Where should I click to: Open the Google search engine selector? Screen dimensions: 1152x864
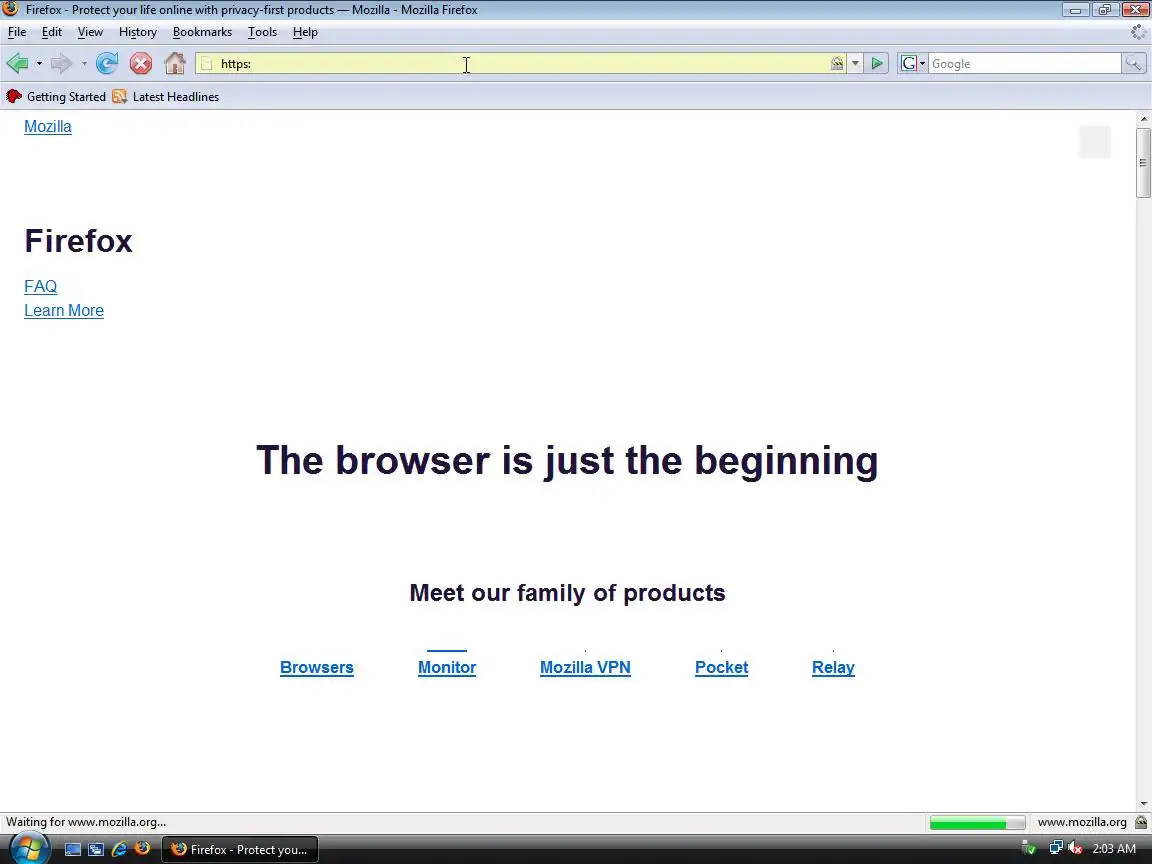tap(913, 64)
